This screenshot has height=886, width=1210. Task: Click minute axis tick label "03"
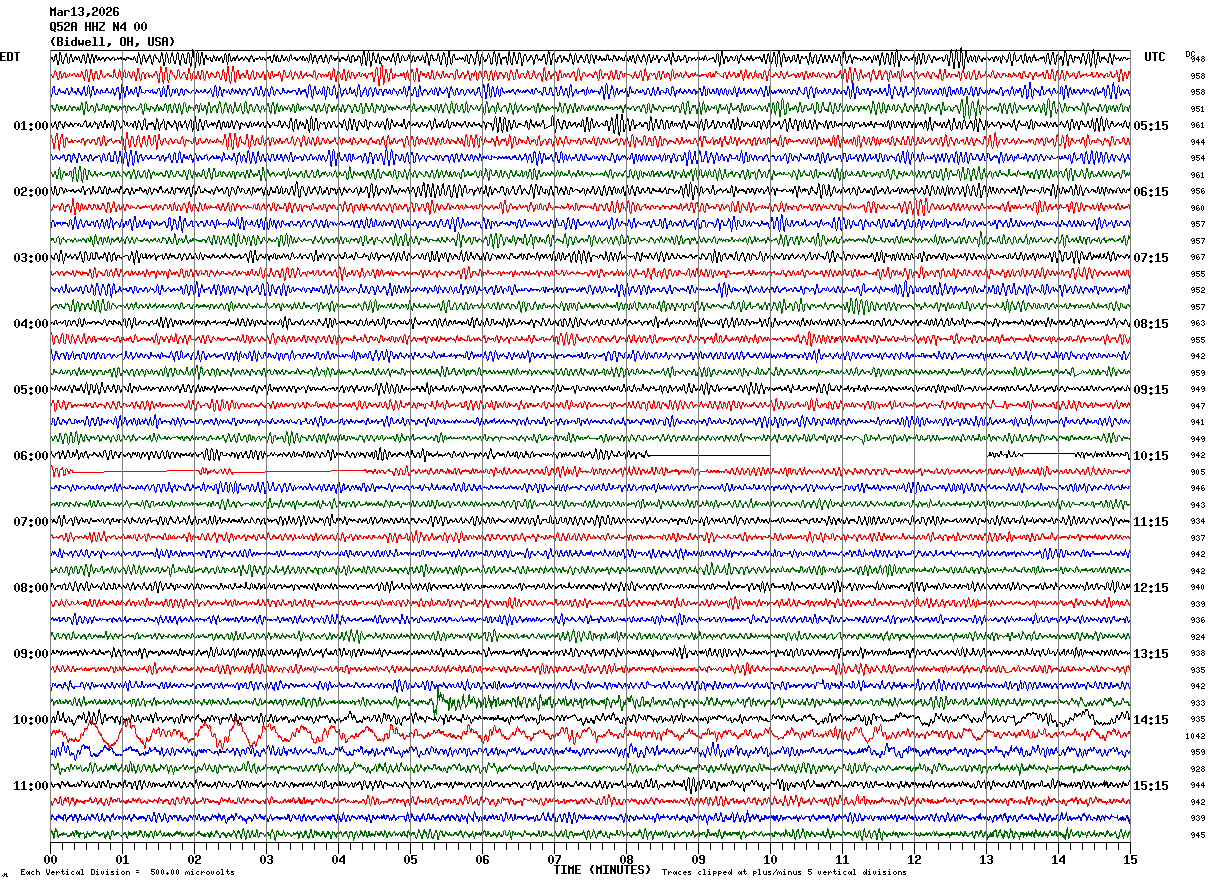[x=266, y=859]
